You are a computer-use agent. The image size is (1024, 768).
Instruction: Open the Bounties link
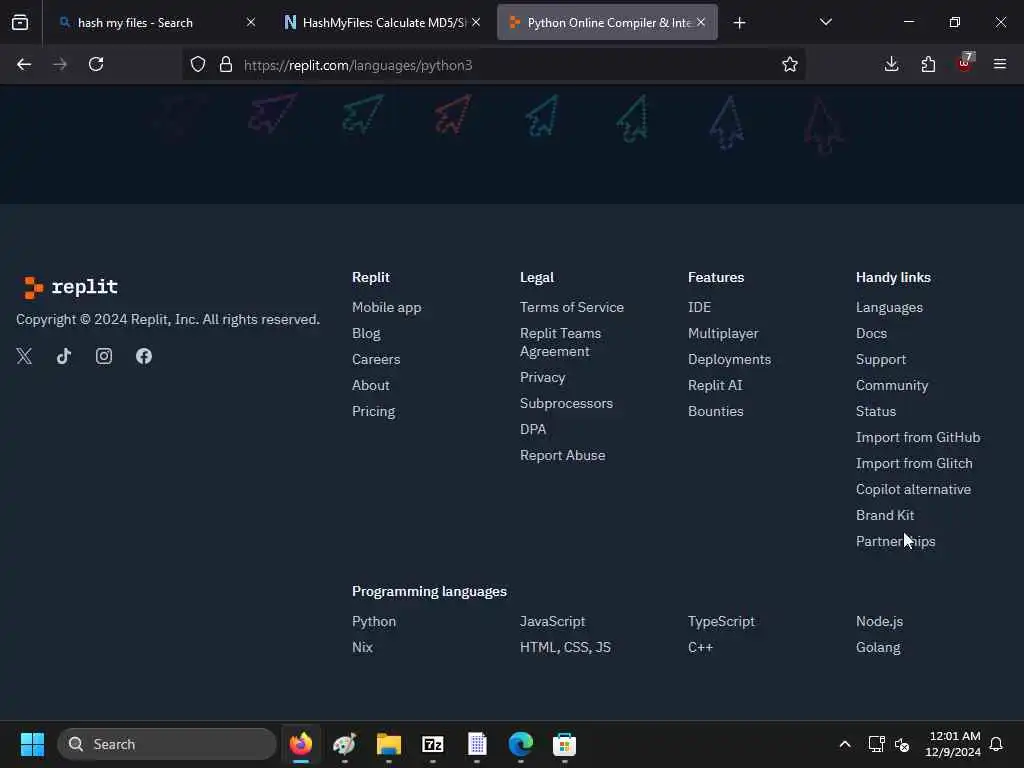(x=716, y=411)
